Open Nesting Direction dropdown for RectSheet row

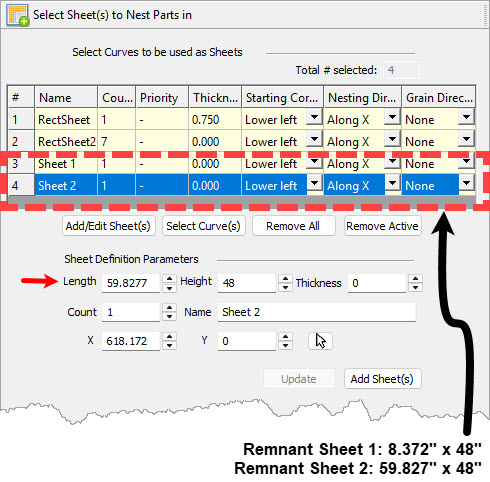click(392, 117)
